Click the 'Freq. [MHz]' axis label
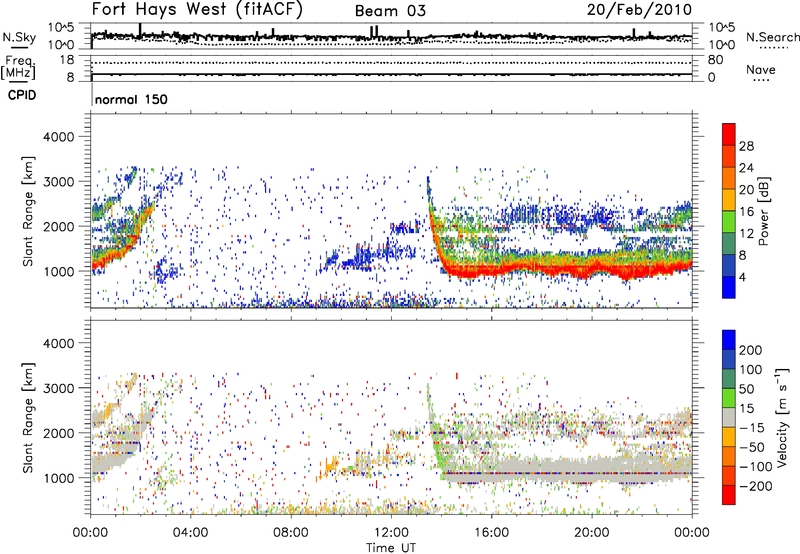Screen dimensions: 800x554 (18, 67)
